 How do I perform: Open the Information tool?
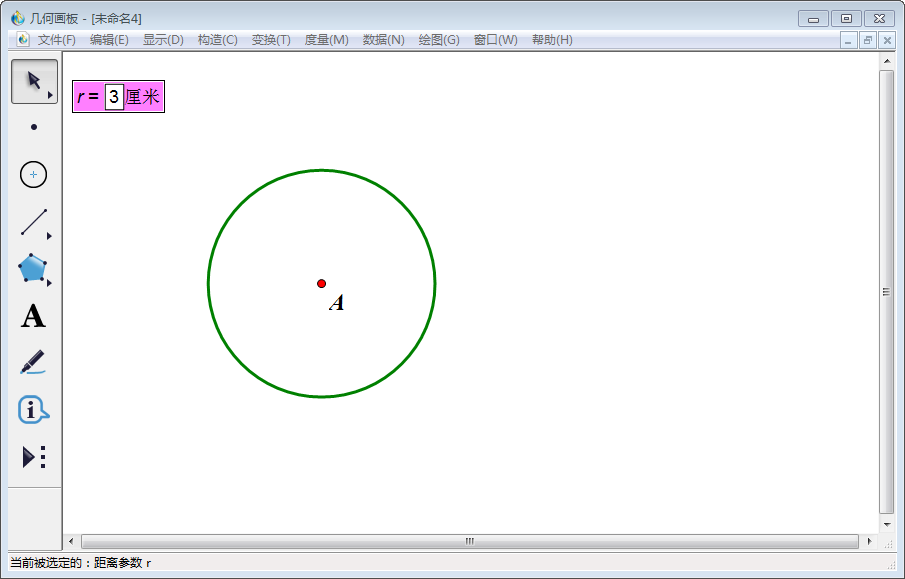point(33,410)
